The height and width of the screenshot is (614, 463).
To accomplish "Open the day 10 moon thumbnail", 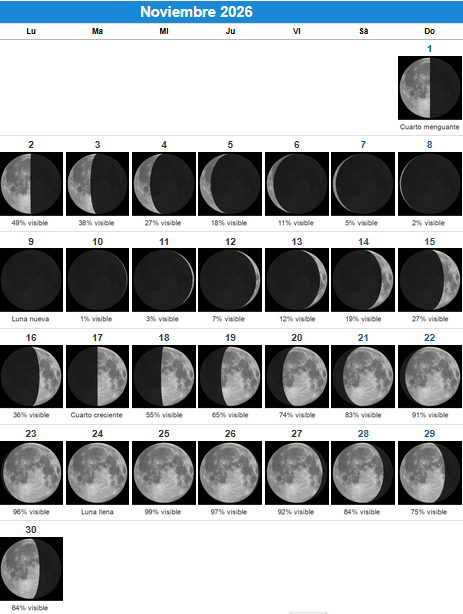I will 98,280.
